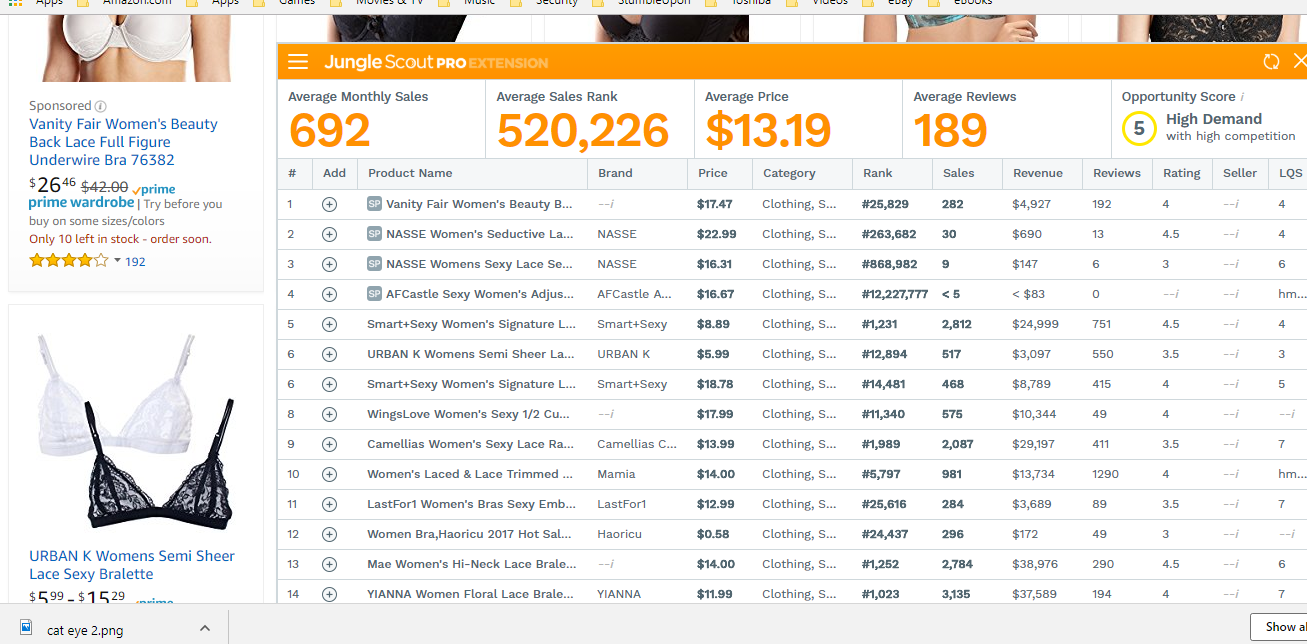Image resolution: width=1307 pixels, height=644 pixels.
Task: Click the price cell $0.58
Action: tap(713, 534)
